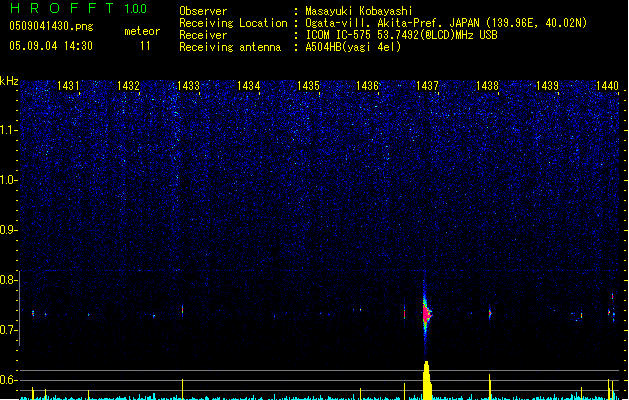Select the filename 0509041430.png
The height and width of the screenshot is (400, 629).
[51, 26]
